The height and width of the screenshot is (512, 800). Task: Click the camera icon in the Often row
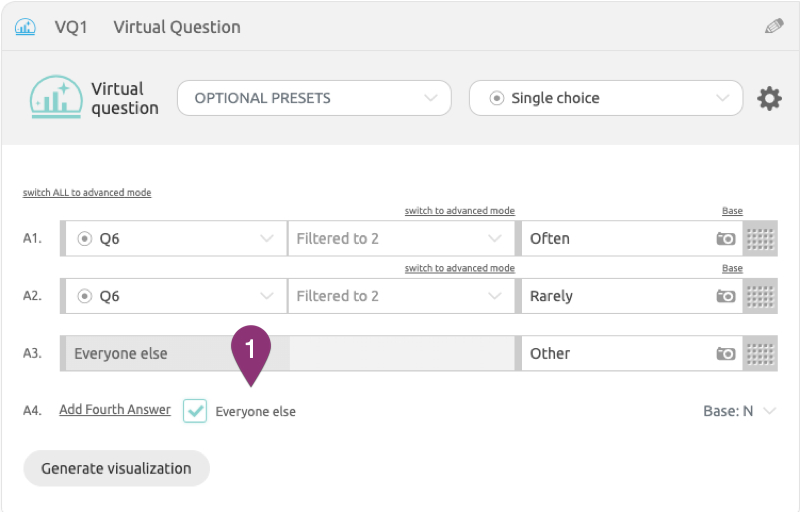coord(726,239)
